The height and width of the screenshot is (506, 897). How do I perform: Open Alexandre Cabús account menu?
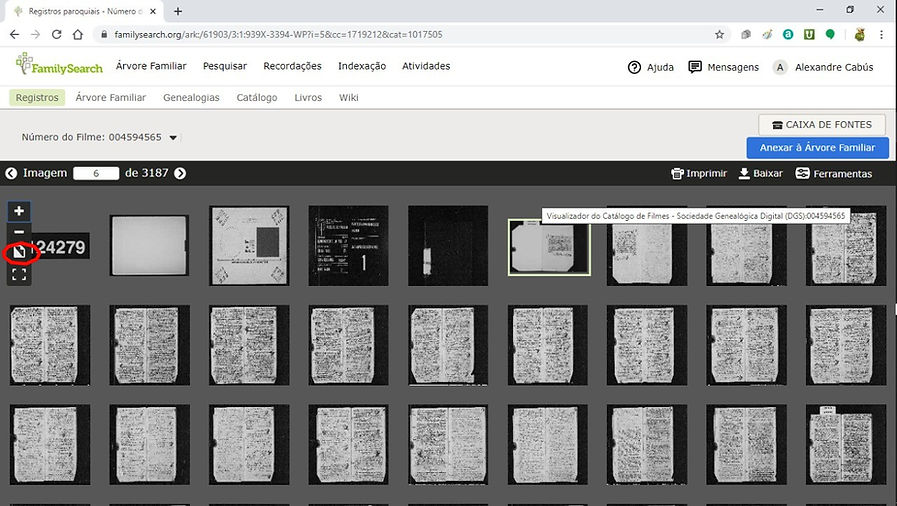click(x=823, y=67)
